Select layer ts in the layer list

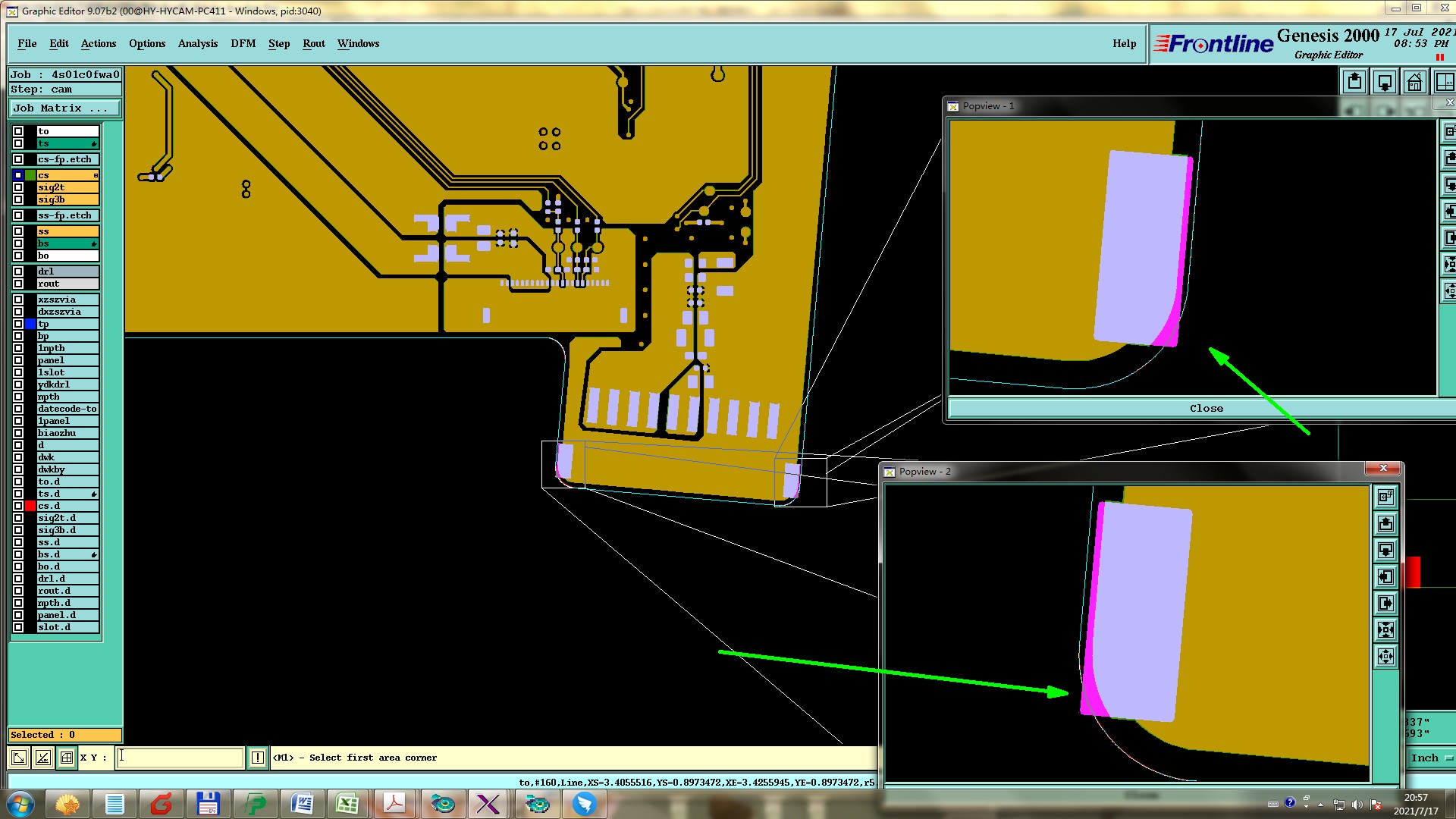click(x=67, y=143)
